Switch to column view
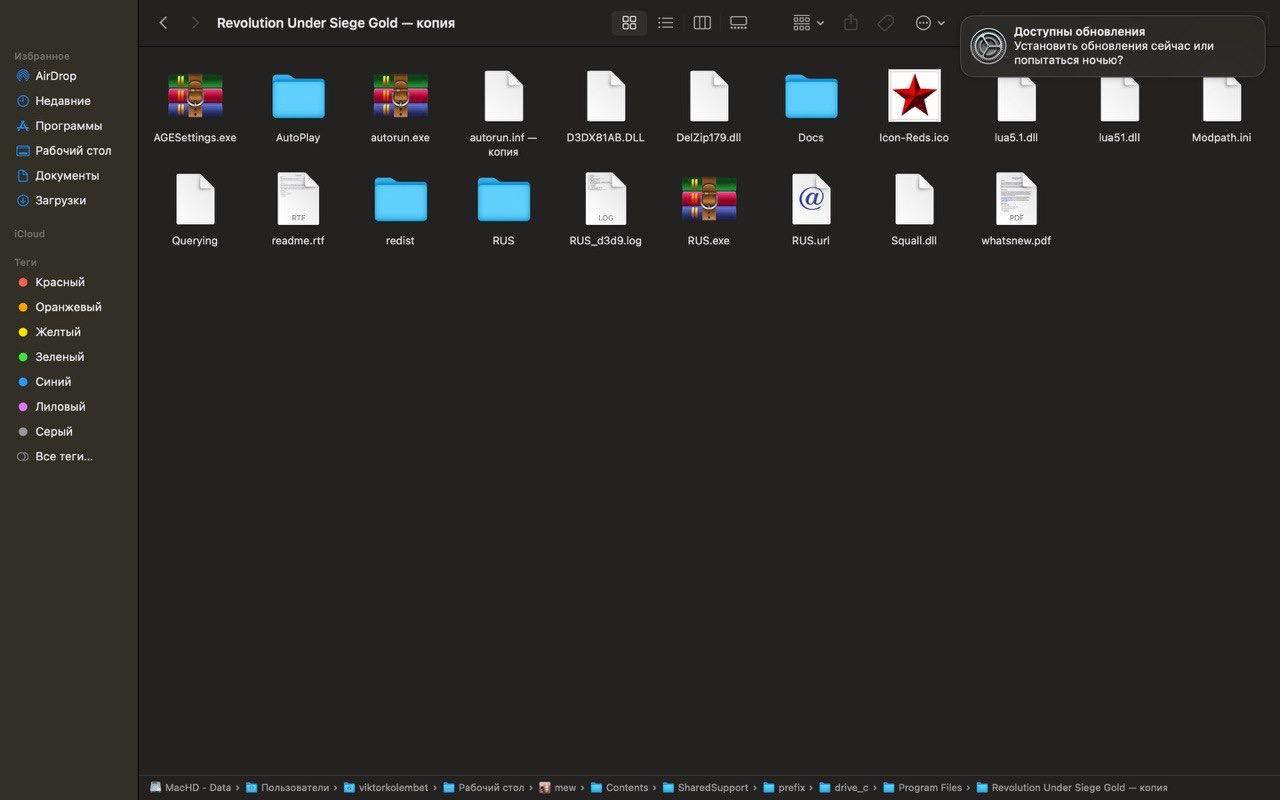 702,23
